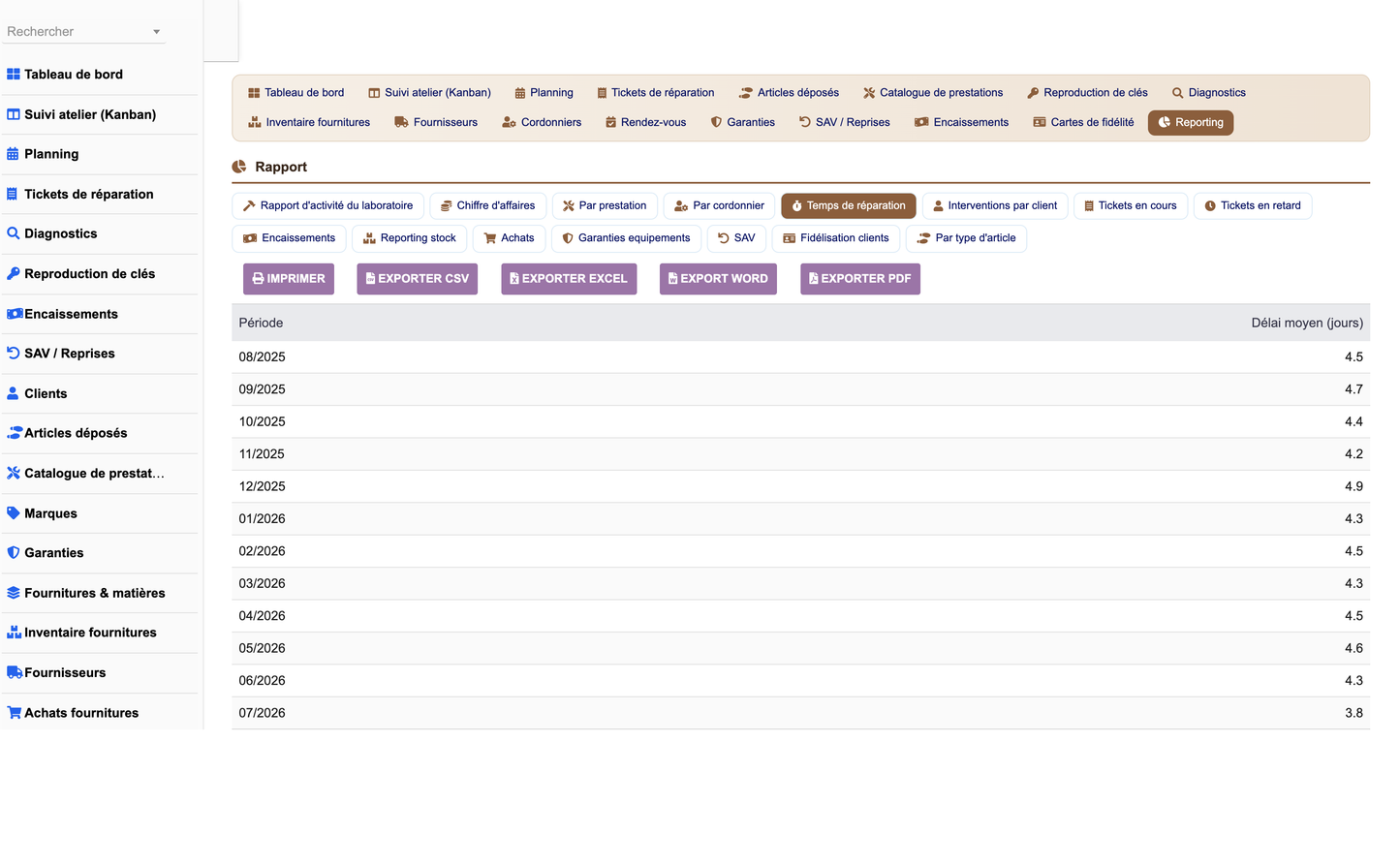
Task: Click the Encaissements money icon in sidebar
Action: coord(15,314)
